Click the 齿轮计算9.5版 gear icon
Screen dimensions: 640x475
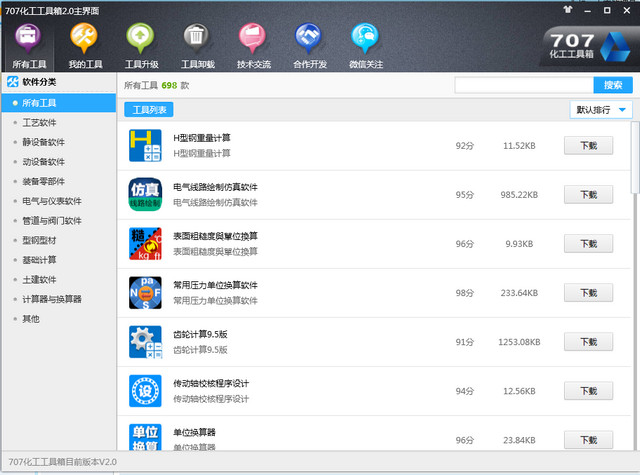pyautogui.click(x=145, y=342)
